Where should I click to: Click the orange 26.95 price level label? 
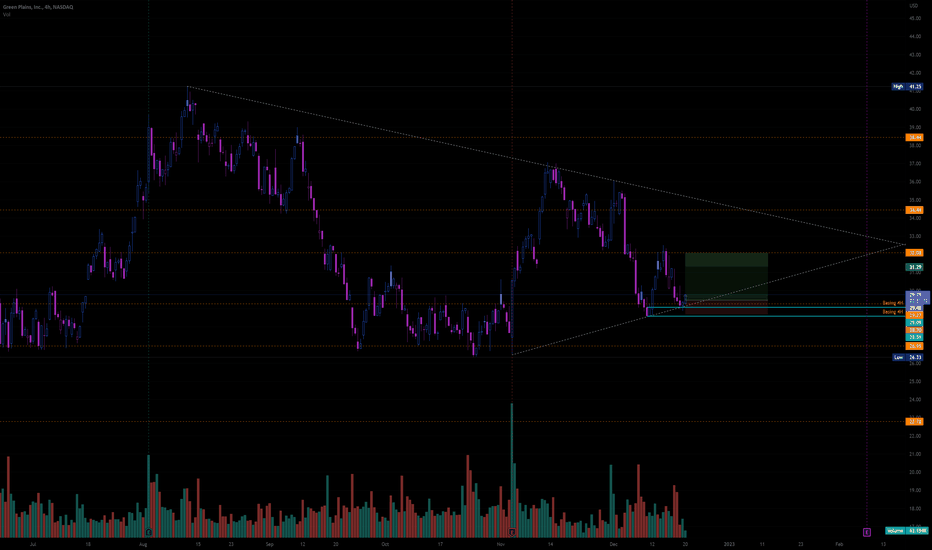914,346
